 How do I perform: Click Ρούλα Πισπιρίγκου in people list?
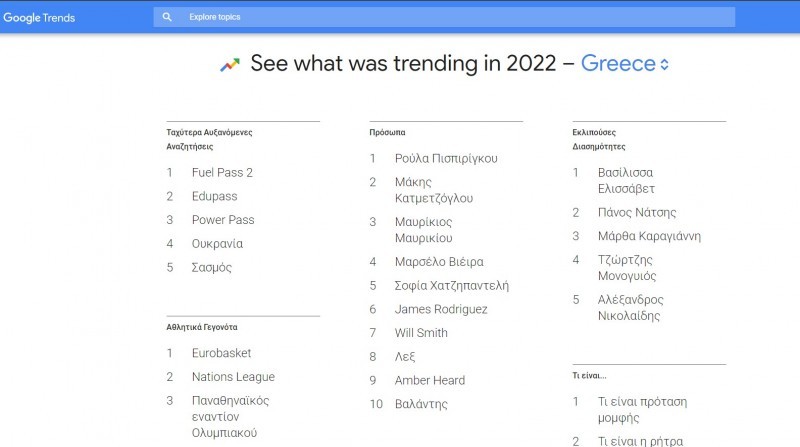point(445,158)
